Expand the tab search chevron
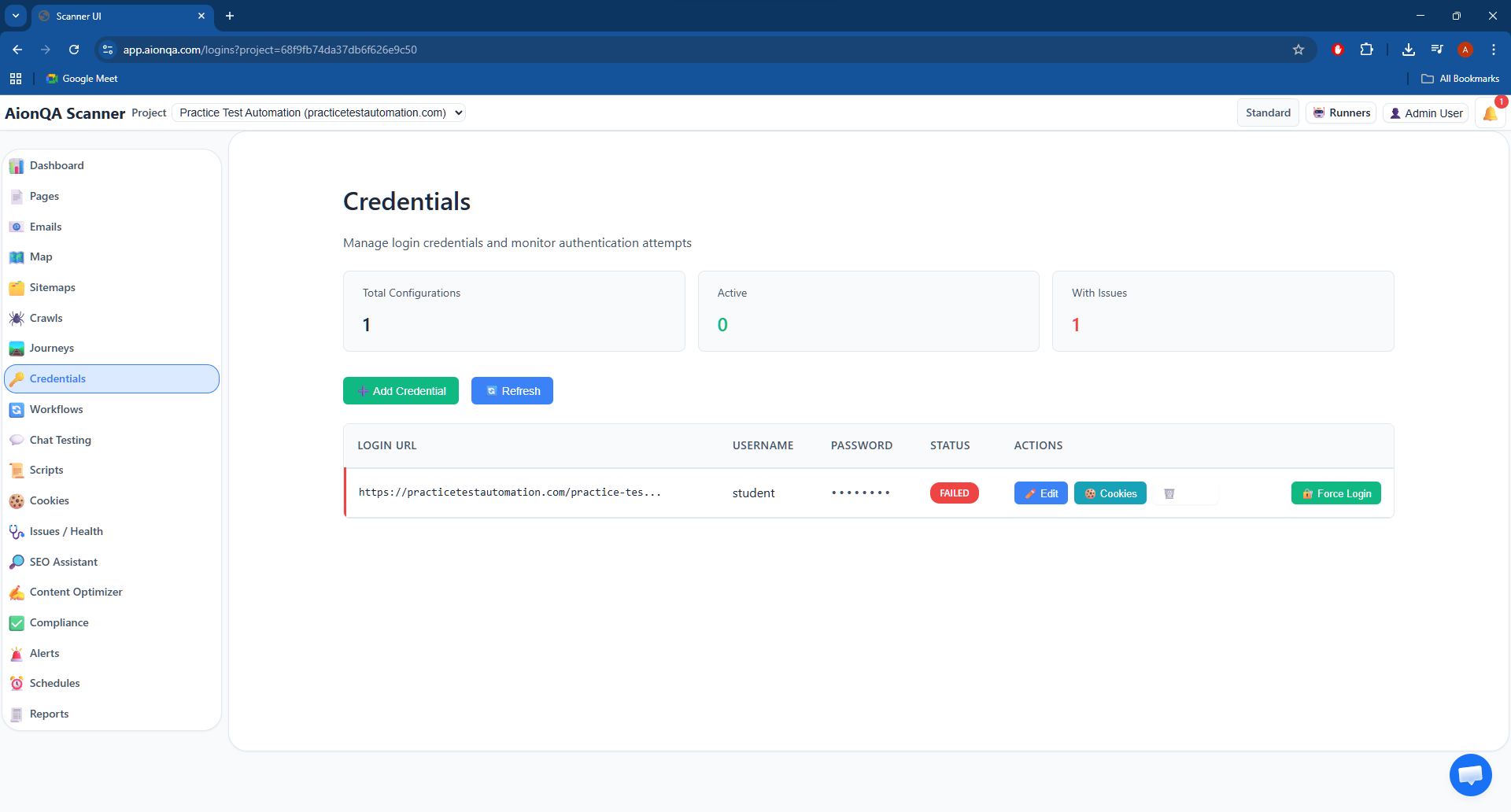Image resolution: width=1511 pixels, height=812 pixels. [16, 16]
